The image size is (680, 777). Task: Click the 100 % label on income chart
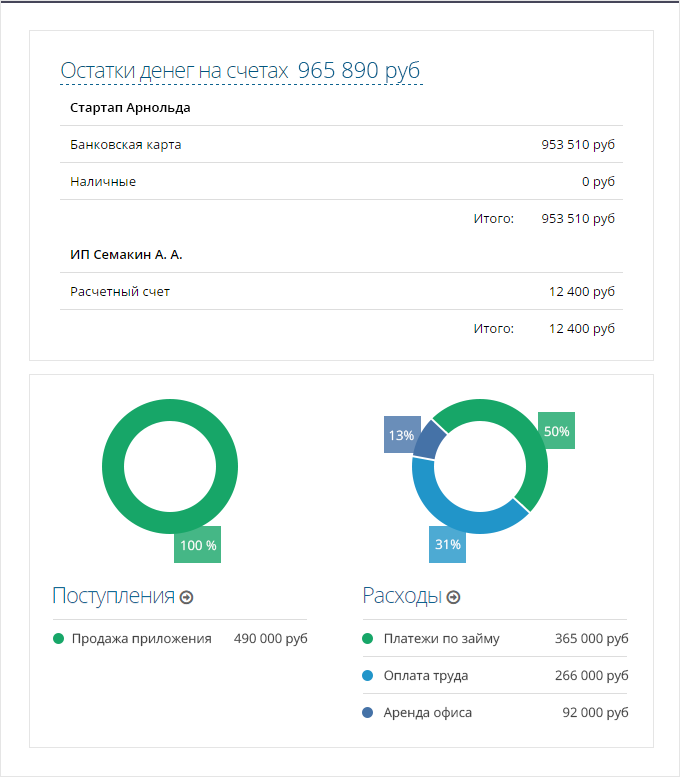(x=197, y=546)
